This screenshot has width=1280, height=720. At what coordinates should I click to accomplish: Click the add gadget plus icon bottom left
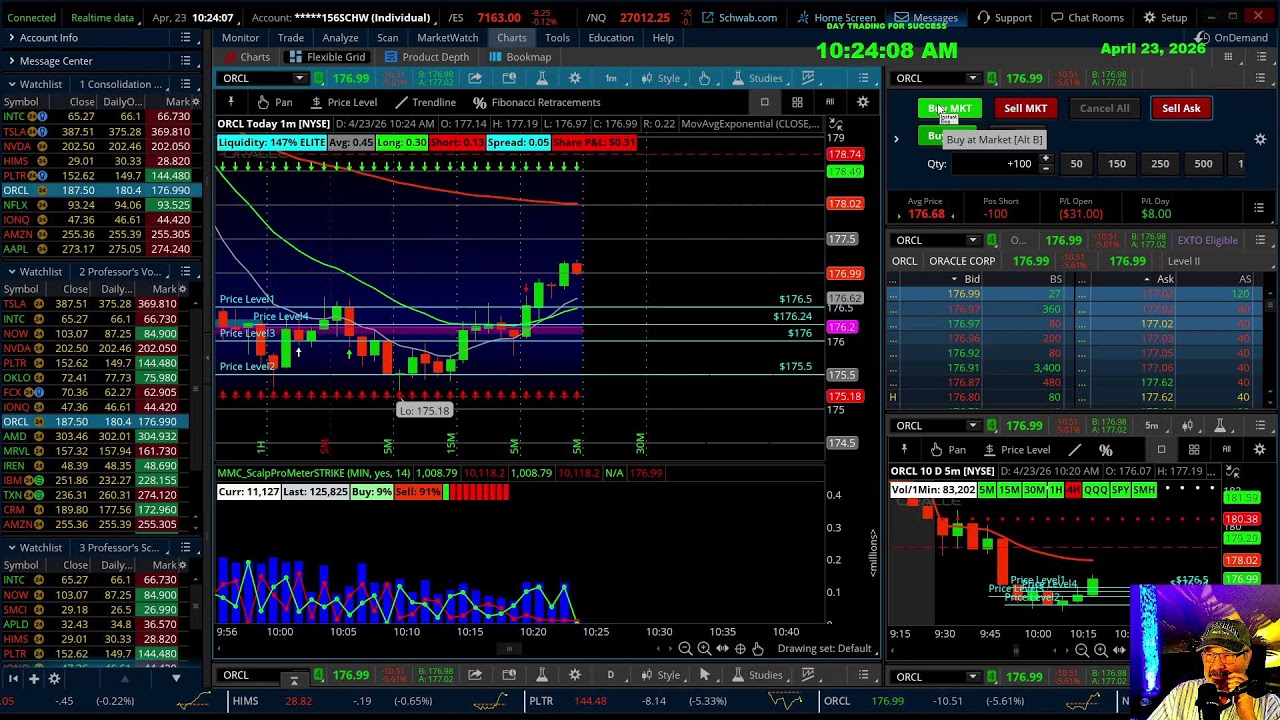click(x=33, y=679)
